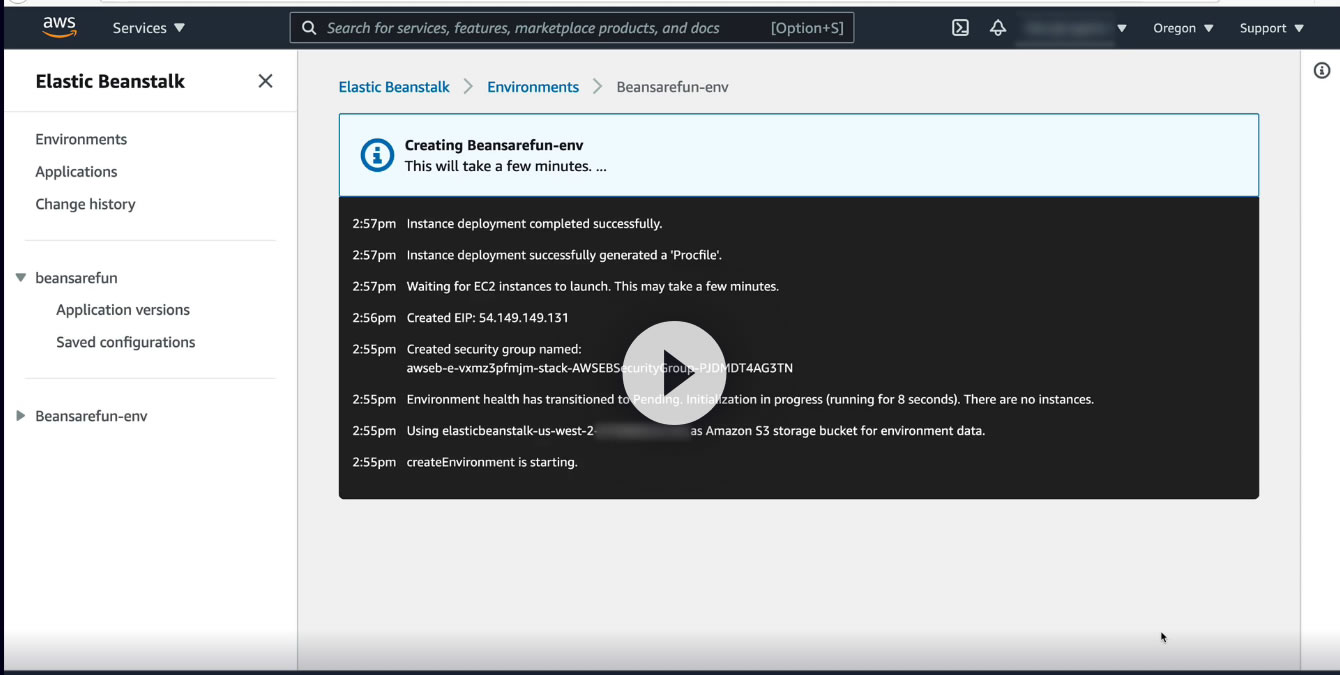
Task: Open the info panel icon on the right edge
Action: coord(1321,70)
